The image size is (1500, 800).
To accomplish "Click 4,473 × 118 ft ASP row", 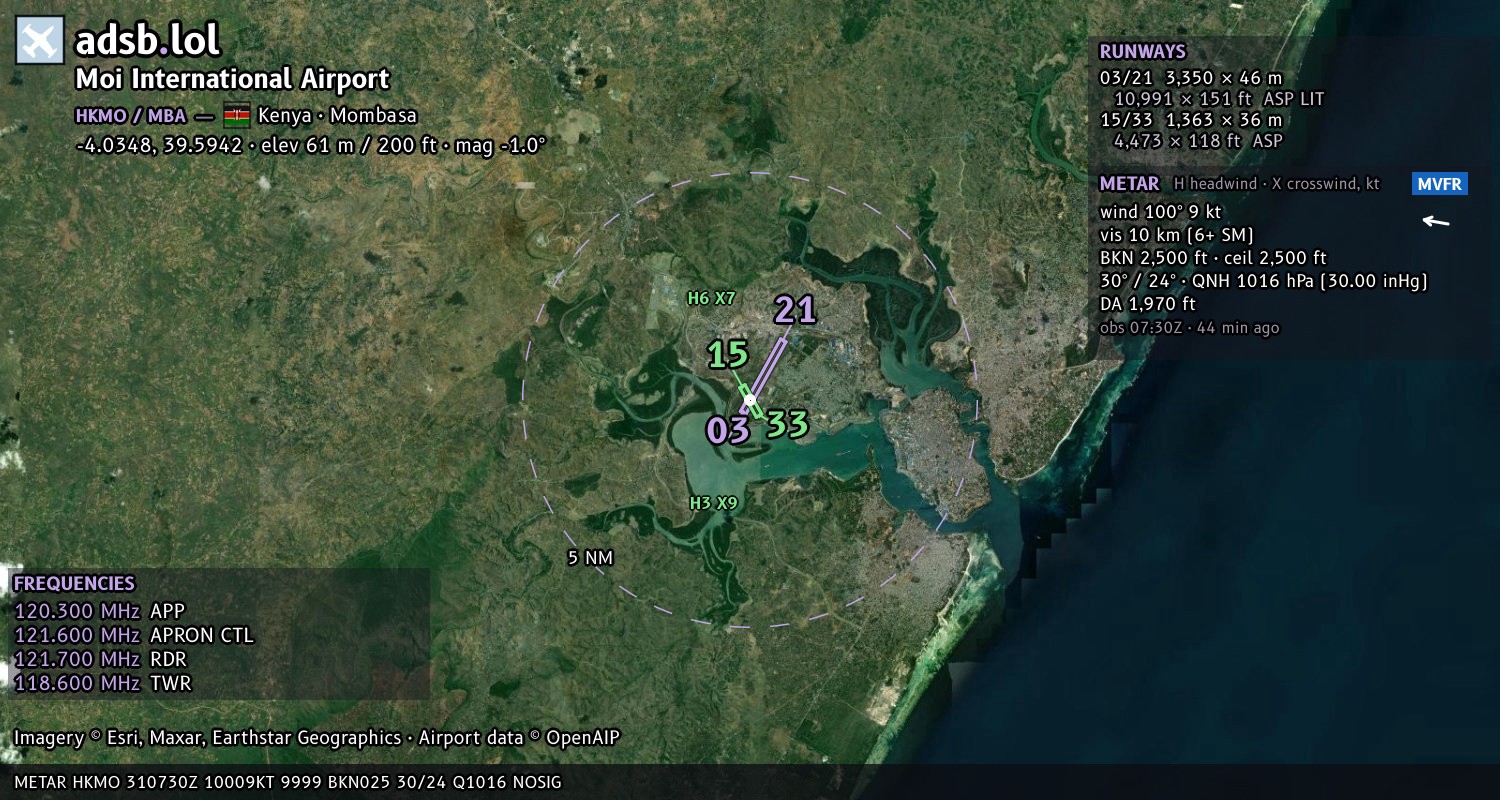I will tap(1197, 141).
